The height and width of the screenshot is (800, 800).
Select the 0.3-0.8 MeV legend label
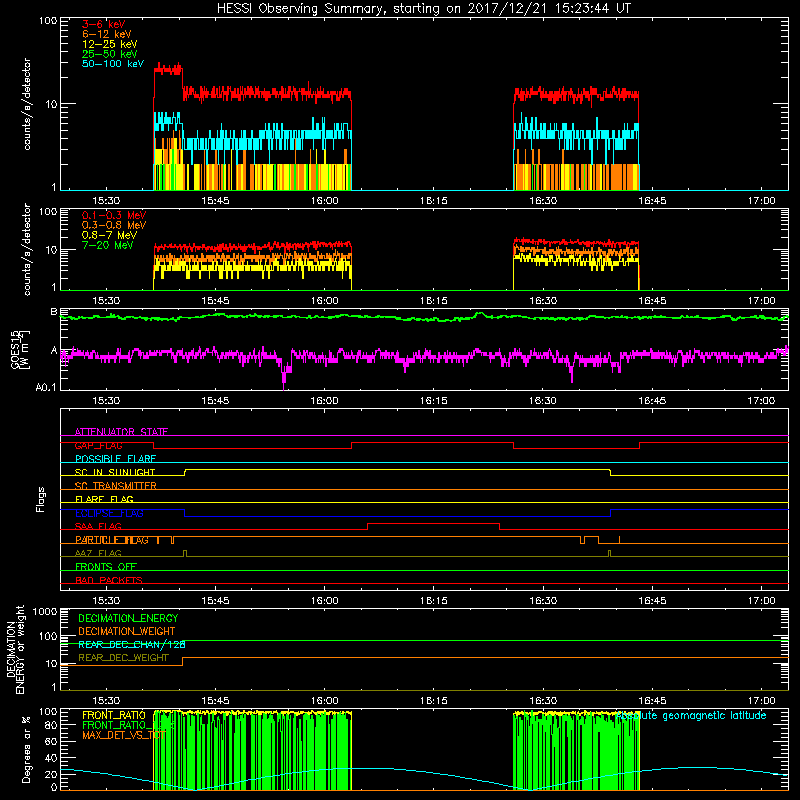point(114,225)
